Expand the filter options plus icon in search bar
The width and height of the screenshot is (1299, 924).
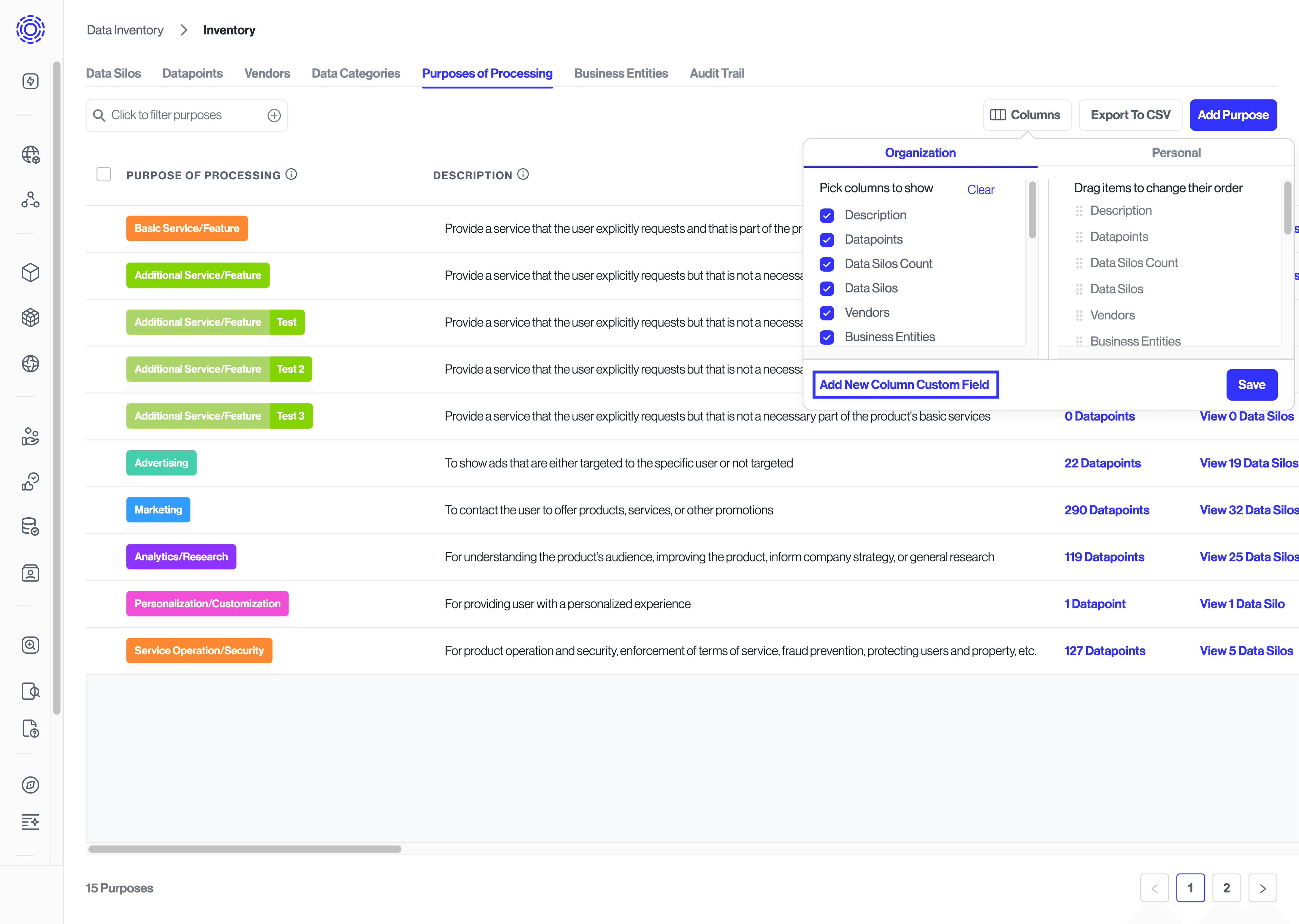click(x=274, y=115)
